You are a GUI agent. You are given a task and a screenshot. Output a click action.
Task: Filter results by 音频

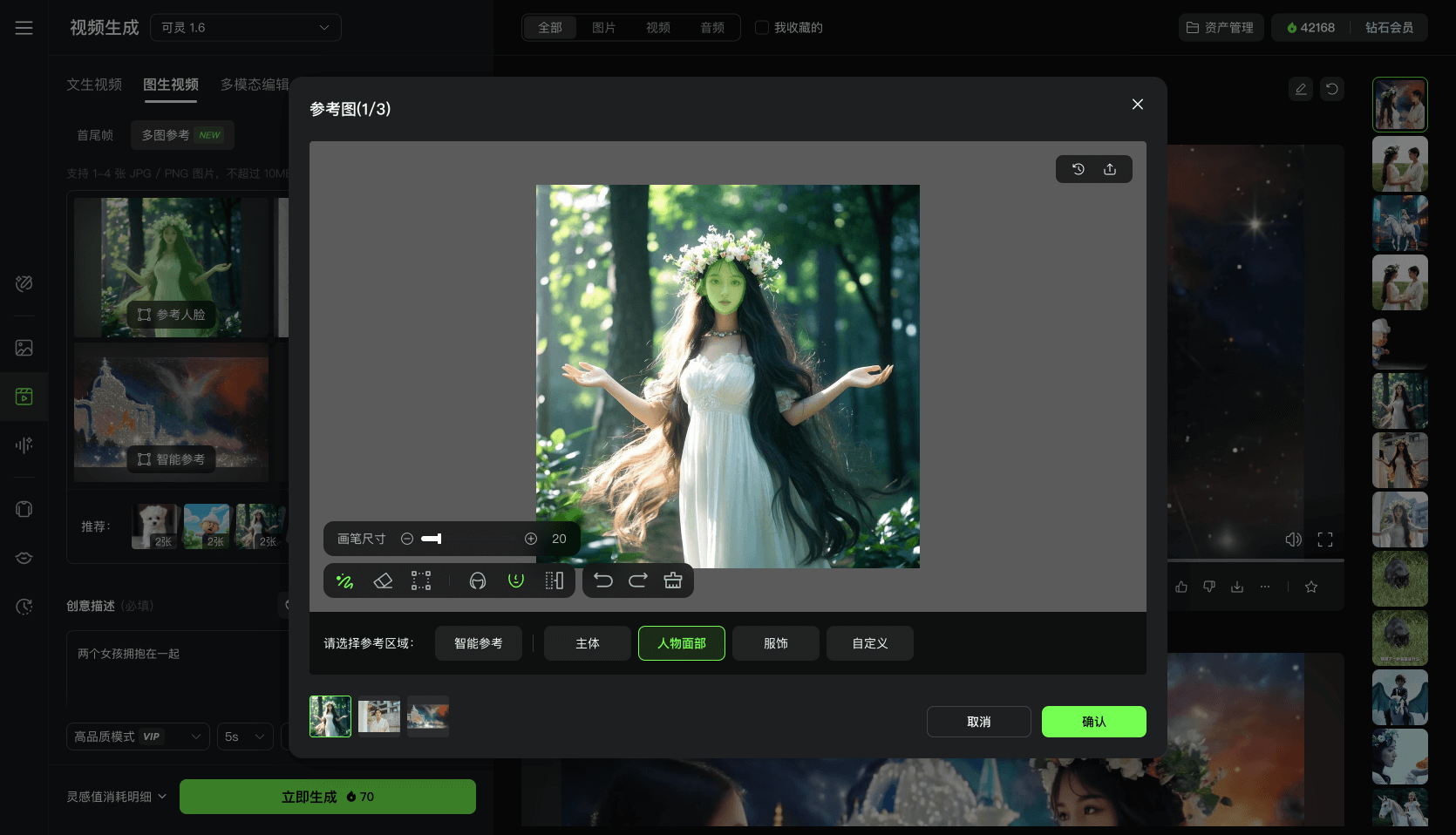712,28
